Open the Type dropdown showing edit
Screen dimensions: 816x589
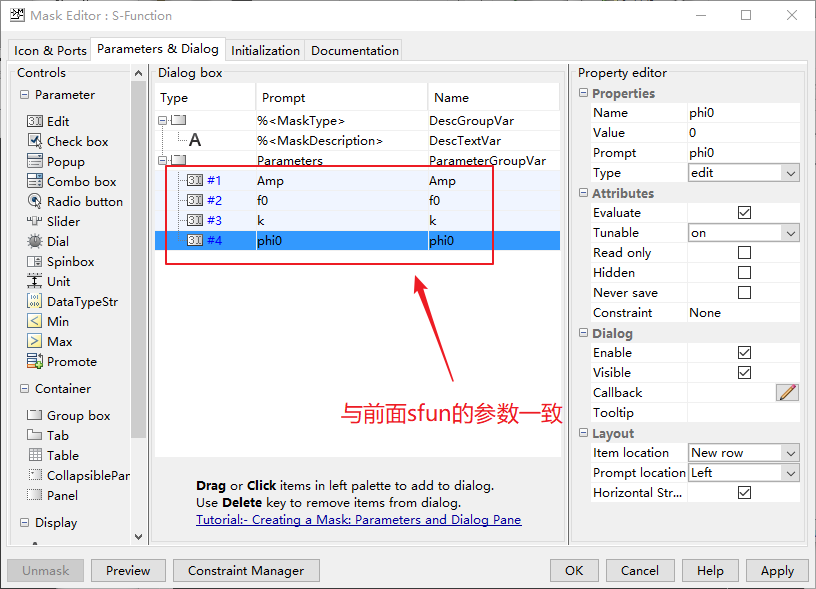click(x=744, y=173)
